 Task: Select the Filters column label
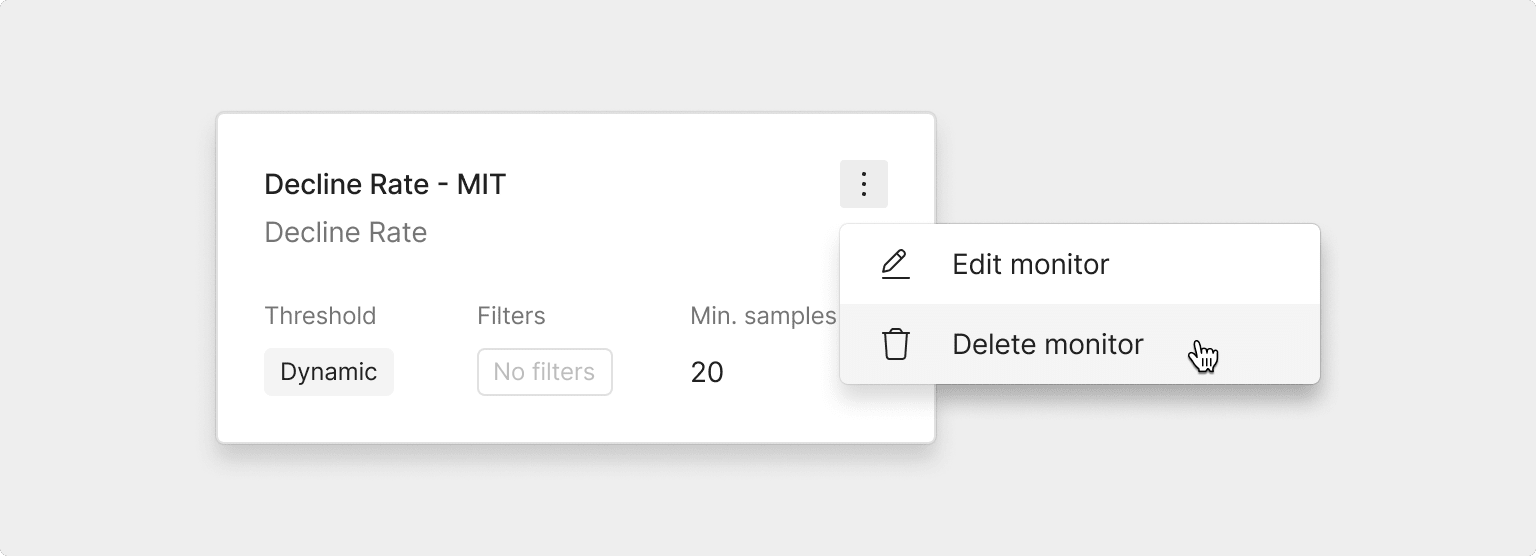click(x=511, y=316)
